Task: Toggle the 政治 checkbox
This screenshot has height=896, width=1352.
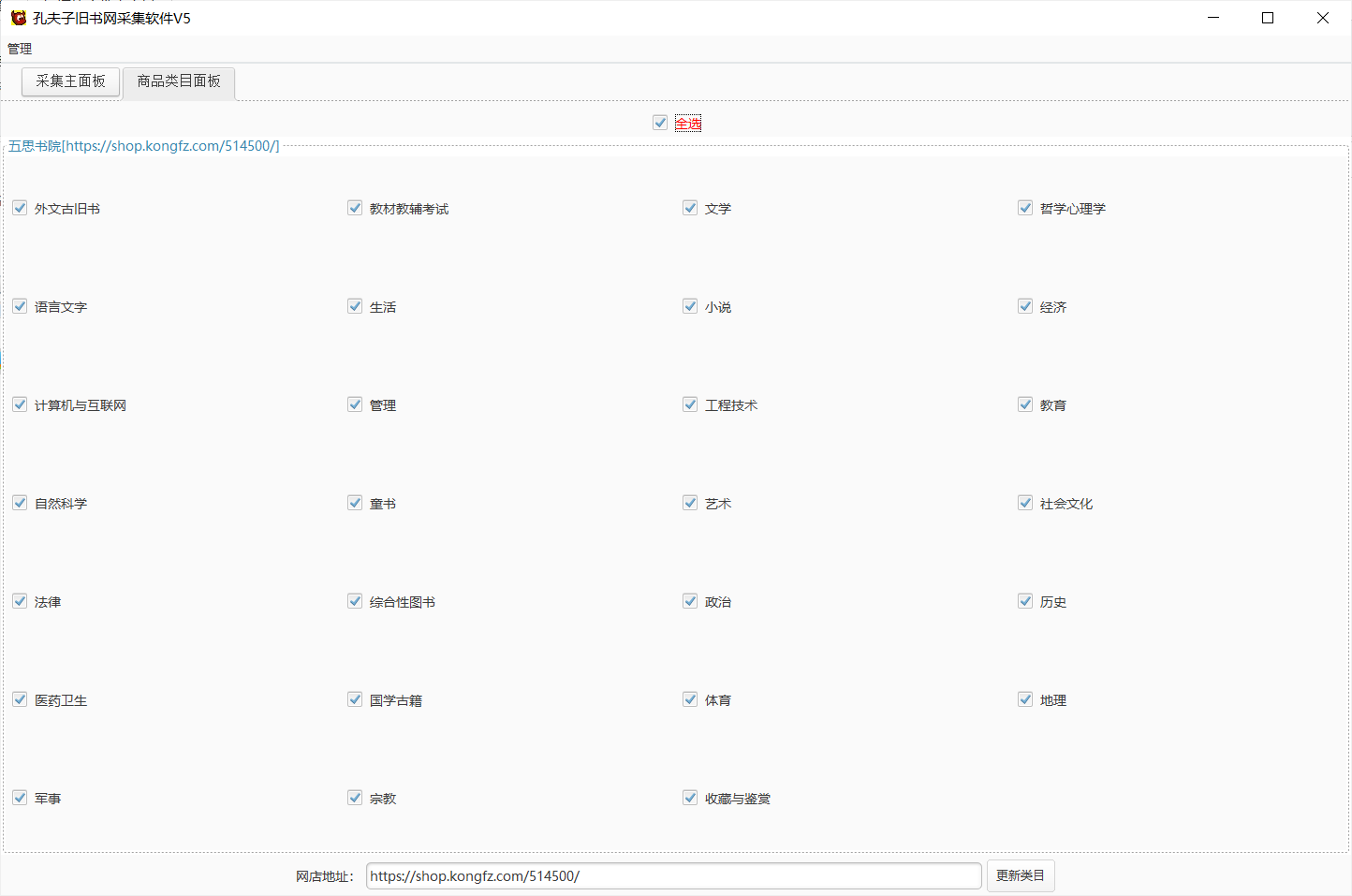Action: pyautogui.click(x=690, y=601)
